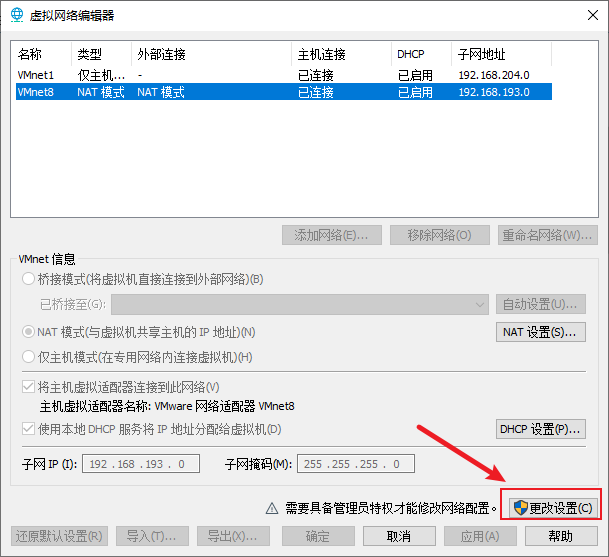The image size is (609, 557).
Task: Close the 虚拟网络编辑器 window
Action: tap(593, 15)
